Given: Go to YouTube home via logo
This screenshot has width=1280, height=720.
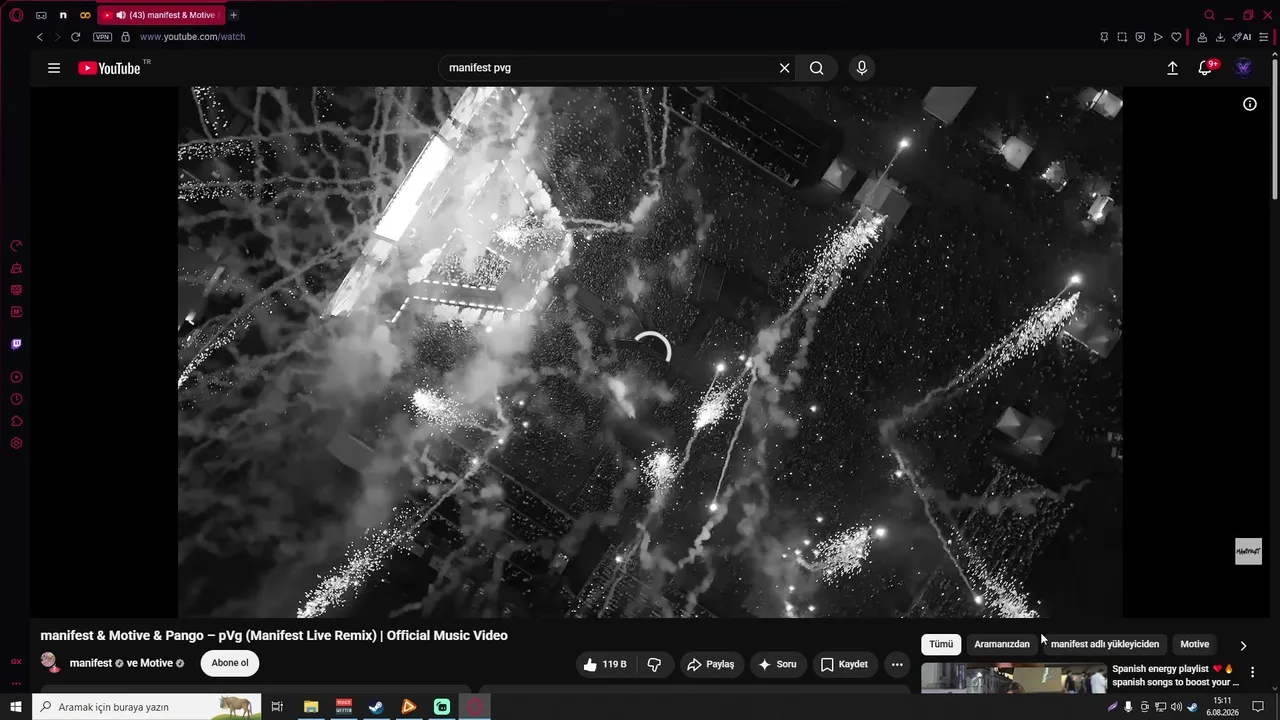Looking at the screenshot, I should [x=109, y=68].
